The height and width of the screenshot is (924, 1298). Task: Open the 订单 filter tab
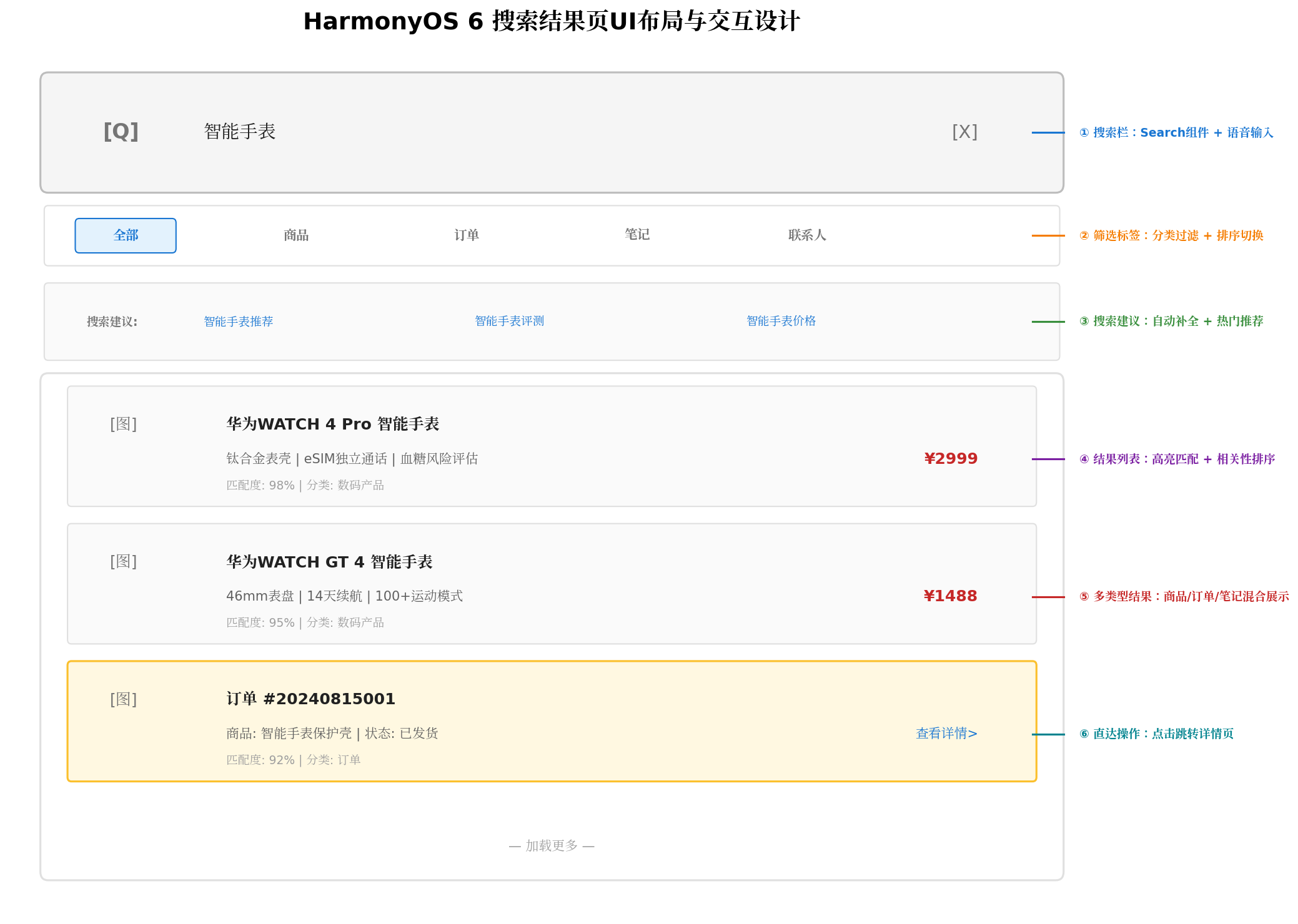pyautogui.click(x=467, y=235)
